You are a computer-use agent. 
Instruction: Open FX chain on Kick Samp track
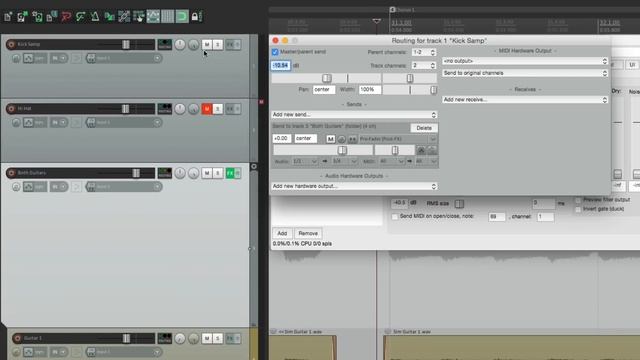pyautogui.click(x=230, y=44)
